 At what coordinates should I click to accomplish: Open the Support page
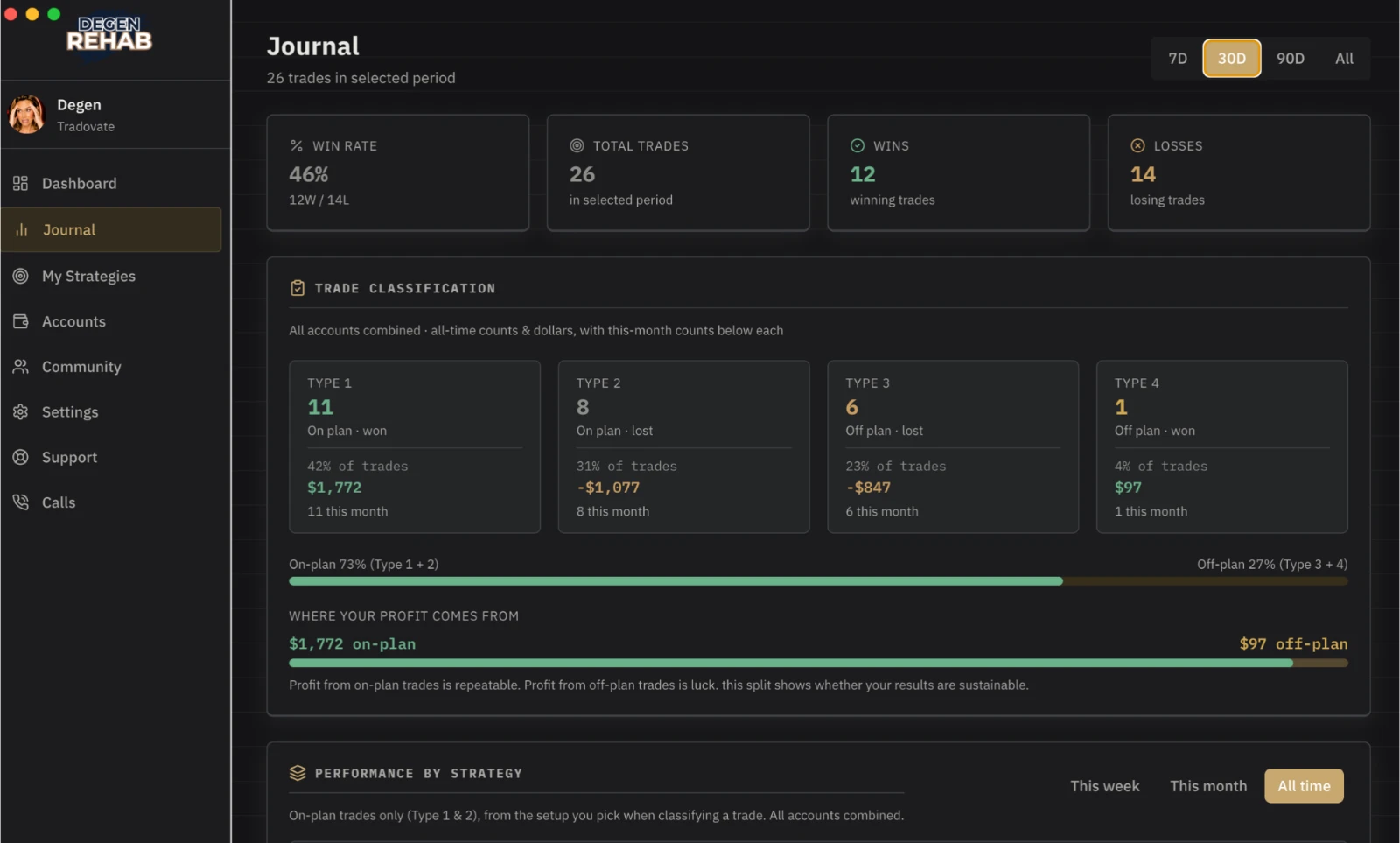pyautogui.click(x=111, y=457)
